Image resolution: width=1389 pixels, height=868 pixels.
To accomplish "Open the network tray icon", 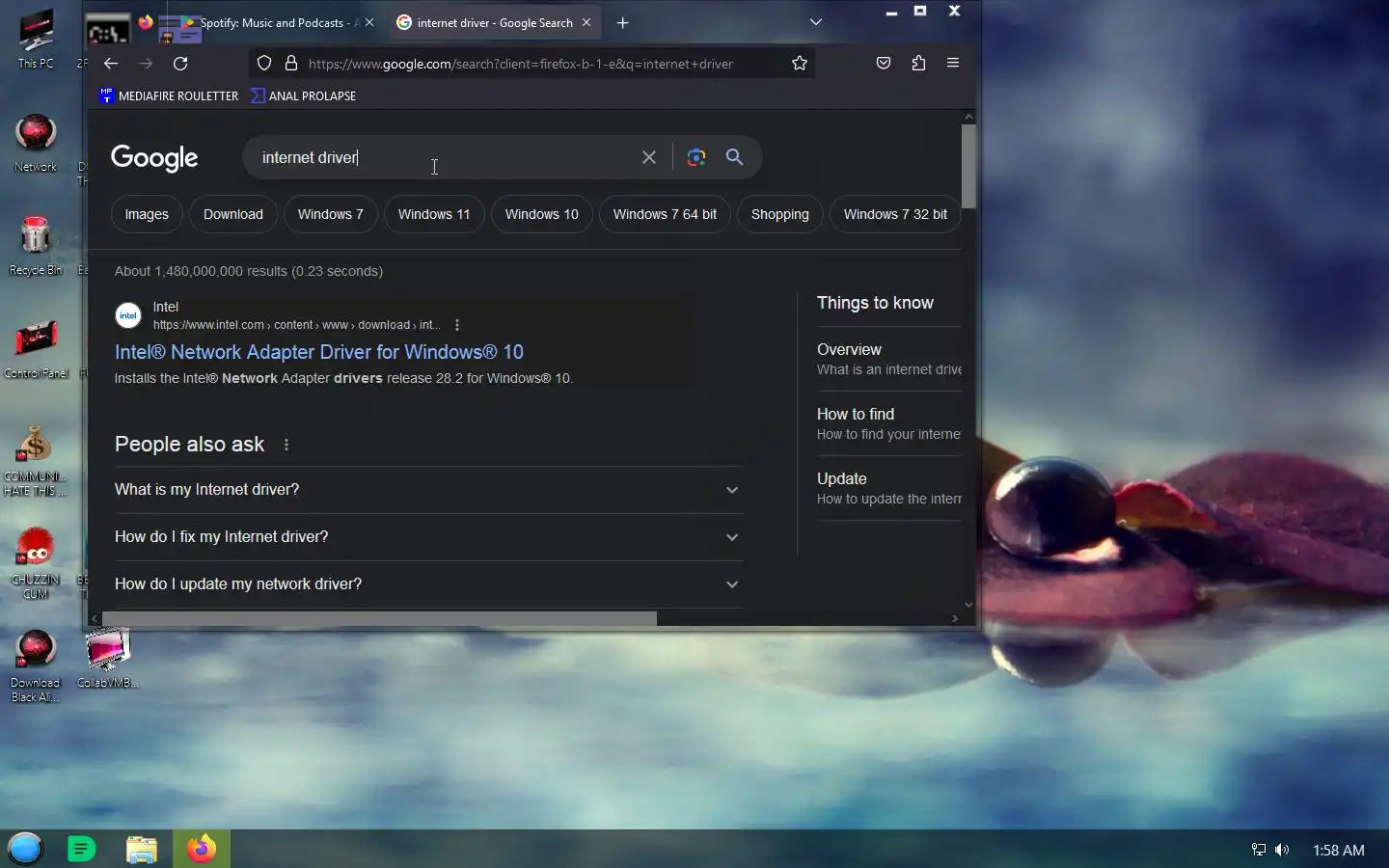I will coord(1259,850).
